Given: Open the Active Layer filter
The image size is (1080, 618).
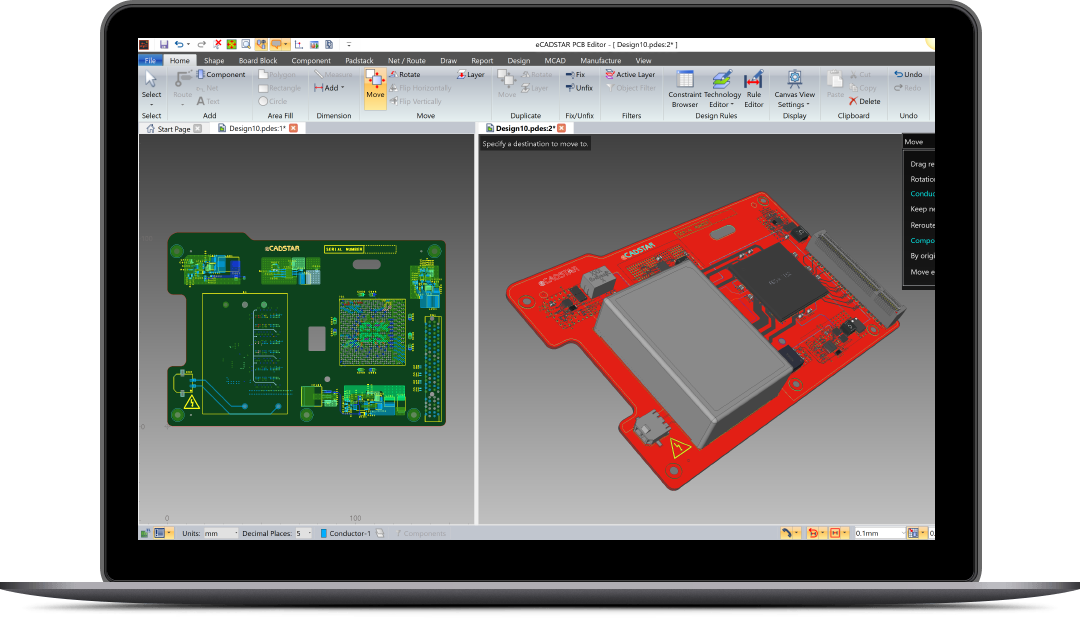Looking at the screenshot, I should 630,74.
